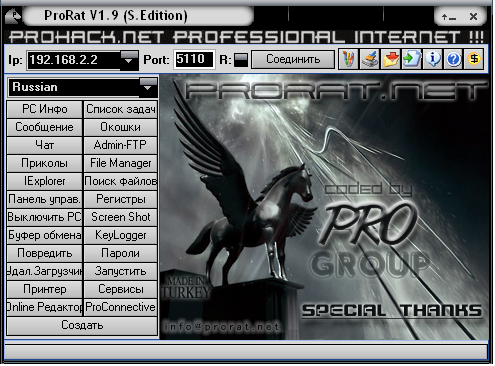This screenshot has height=366, width=495.
Task: Click the envelope with red arrow icon
Action: click(391, 59)
